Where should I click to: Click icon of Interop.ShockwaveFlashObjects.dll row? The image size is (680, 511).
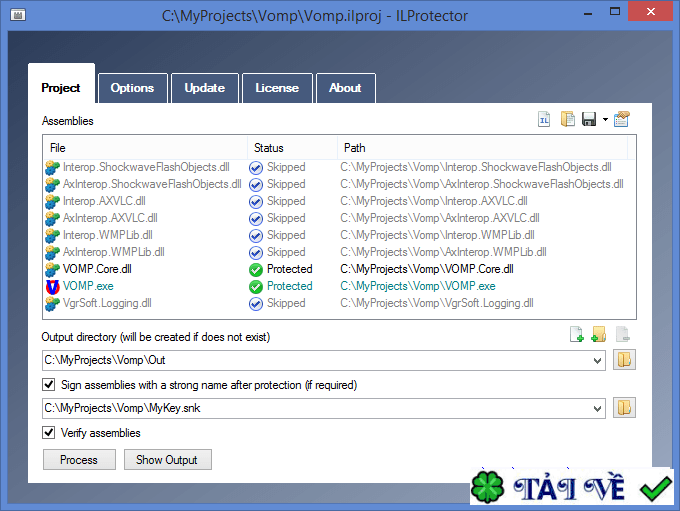[52, 167]
